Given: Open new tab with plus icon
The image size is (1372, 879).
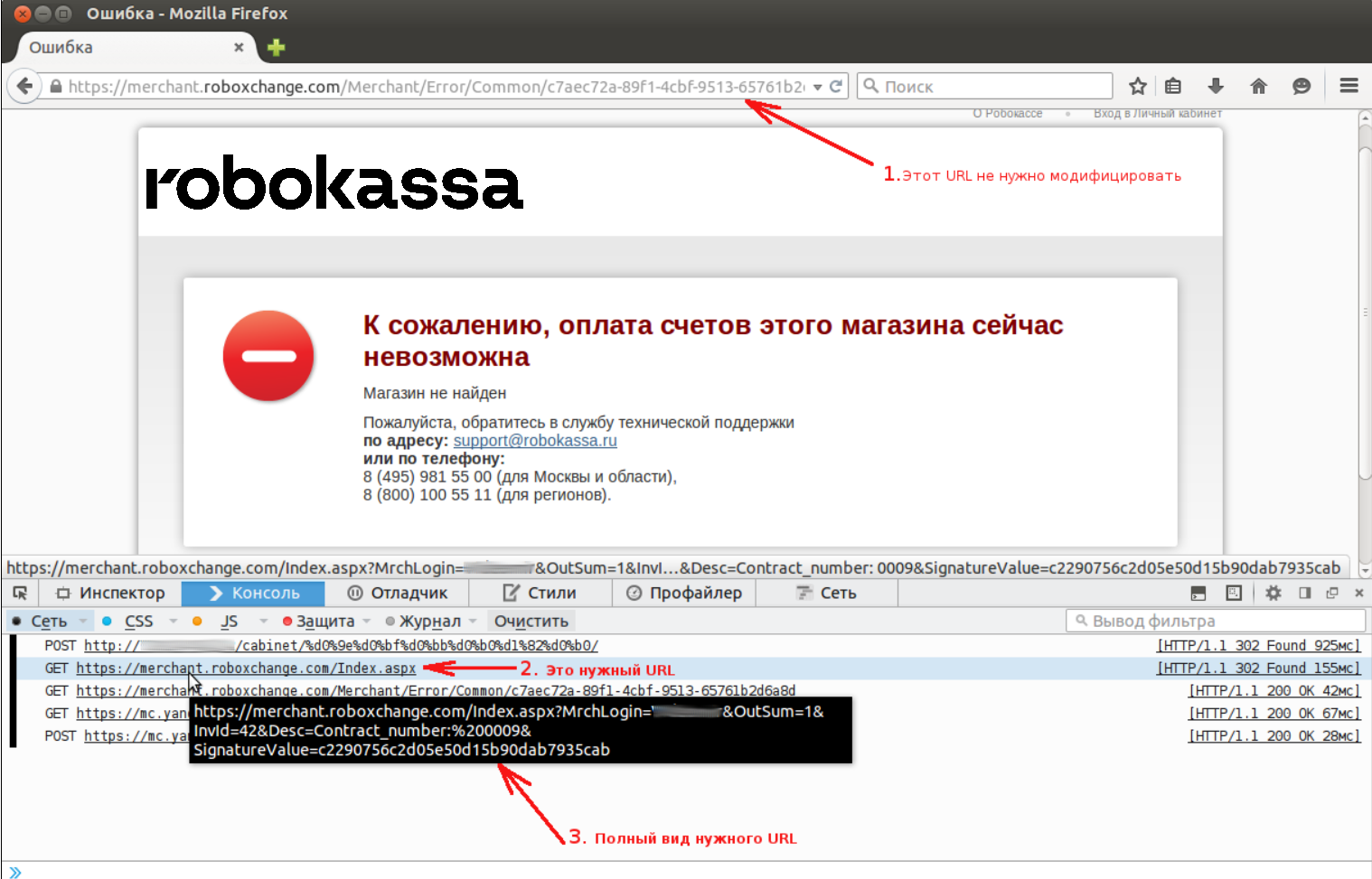Looking at the screenshot, I should pos(277,47).
